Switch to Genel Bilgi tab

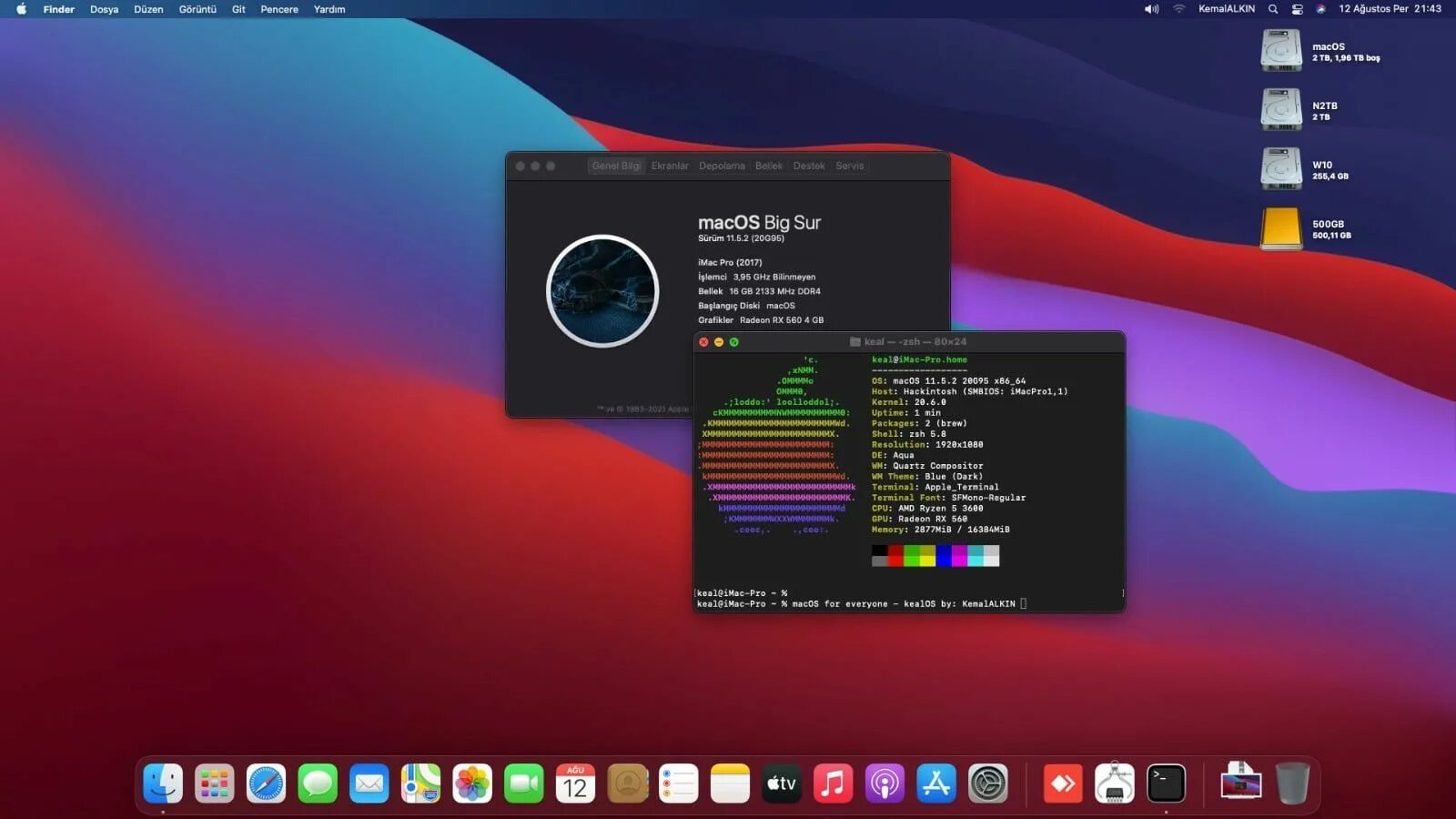tap(616, 166)
